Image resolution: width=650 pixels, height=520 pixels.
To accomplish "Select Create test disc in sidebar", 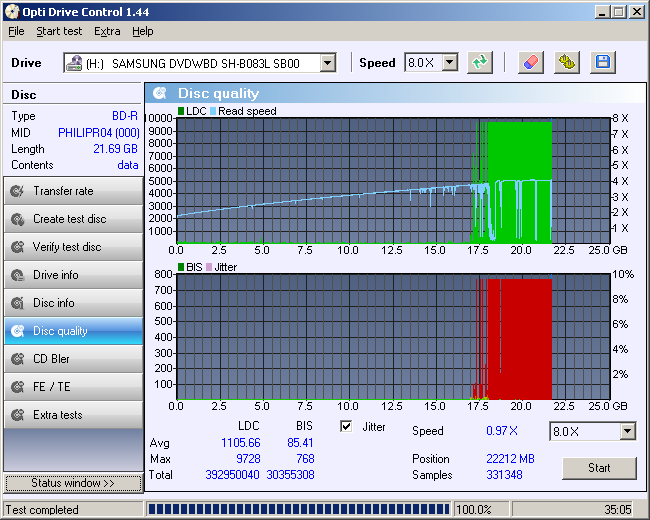I will 73,219.
